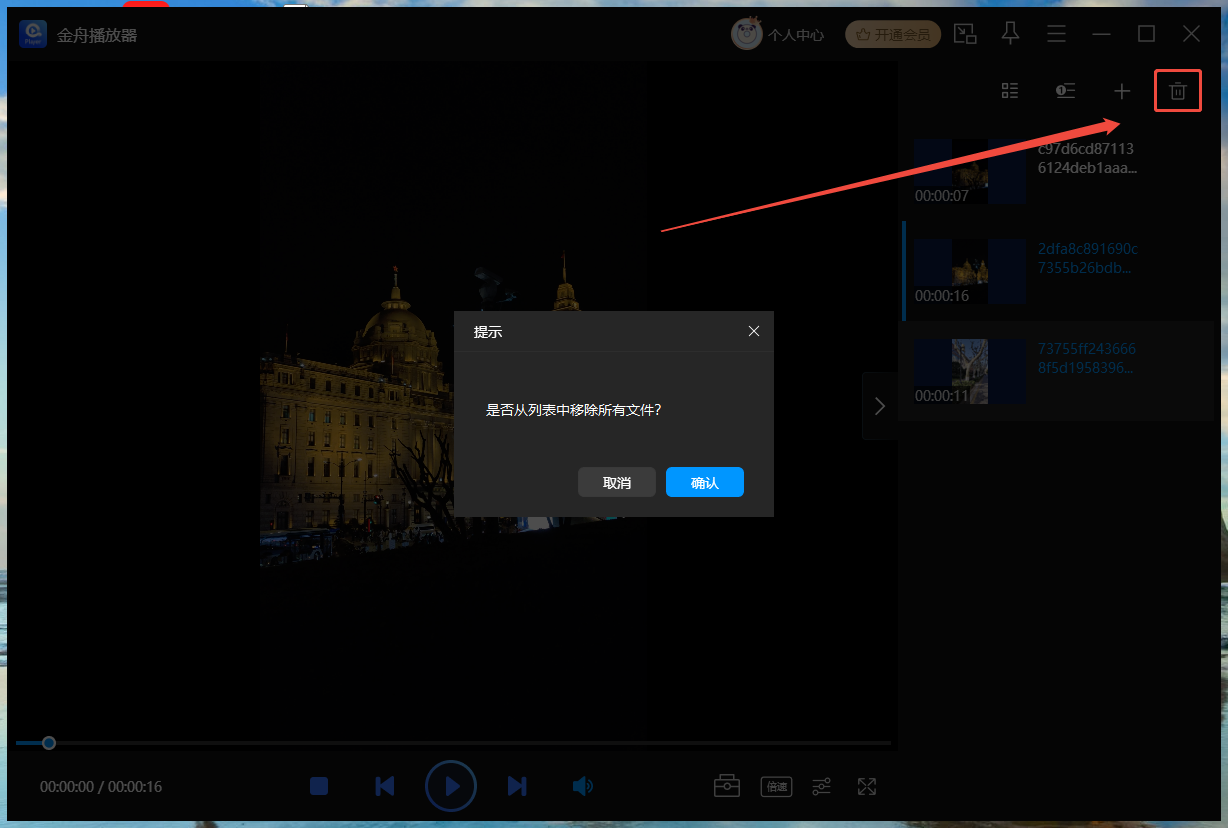Open the toolbox briefcase icon
This screenshot has width=1228, height=828.
click(x=727, y=786)
